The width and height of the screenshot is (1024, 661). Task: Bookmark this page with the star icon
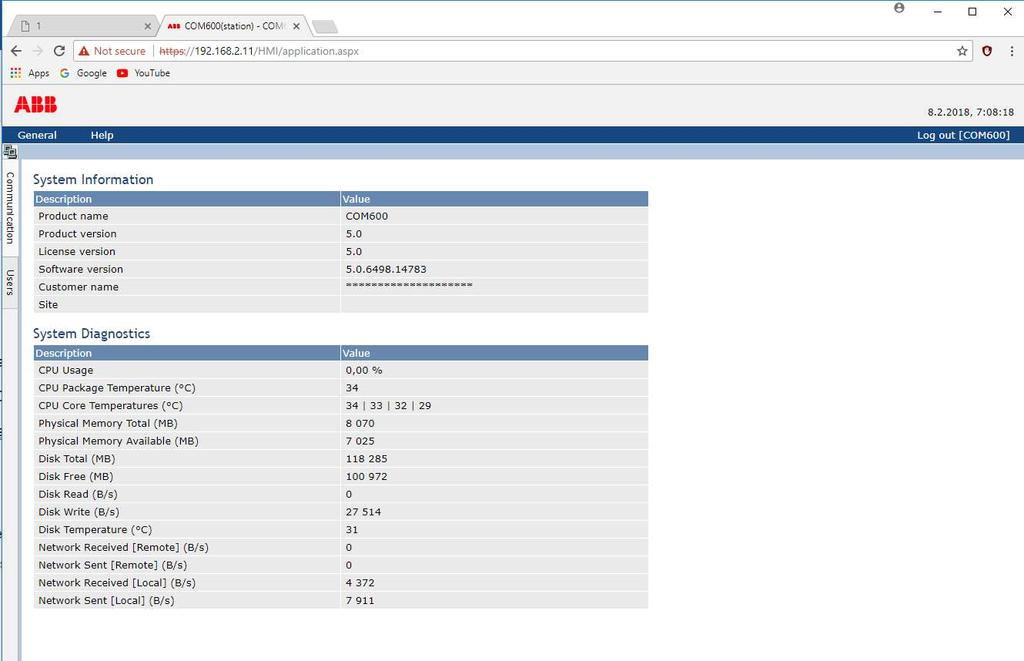(962, 51)
